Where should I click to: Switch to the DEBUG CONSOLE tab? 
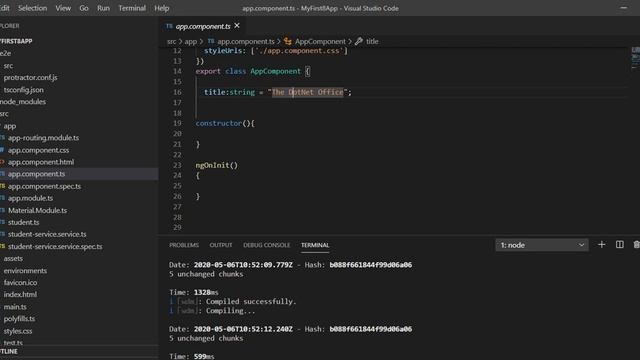pyautogui.click(x=267, y=245)
